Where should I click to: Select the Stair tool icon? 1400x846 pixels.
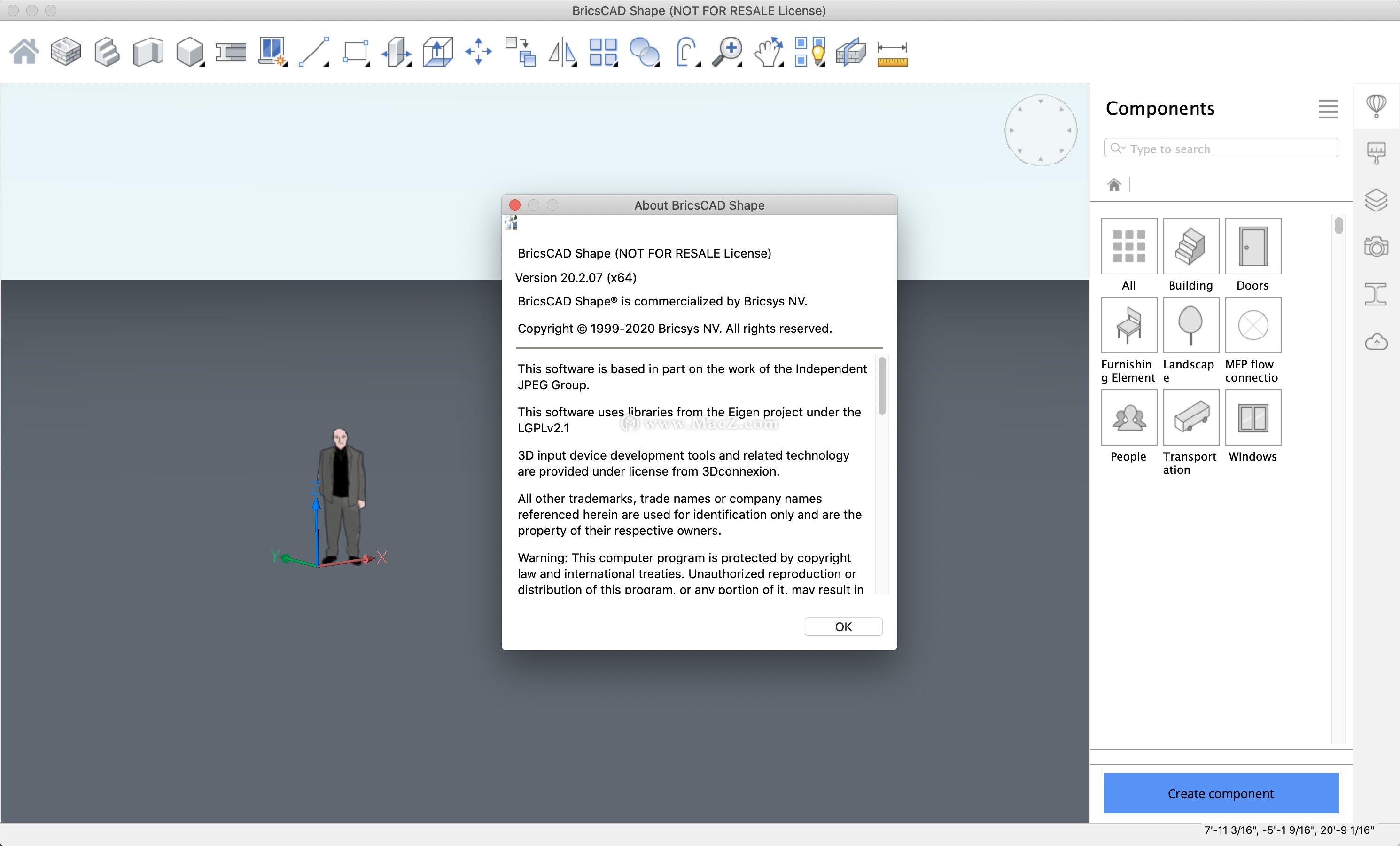click(x=107, y=52)
